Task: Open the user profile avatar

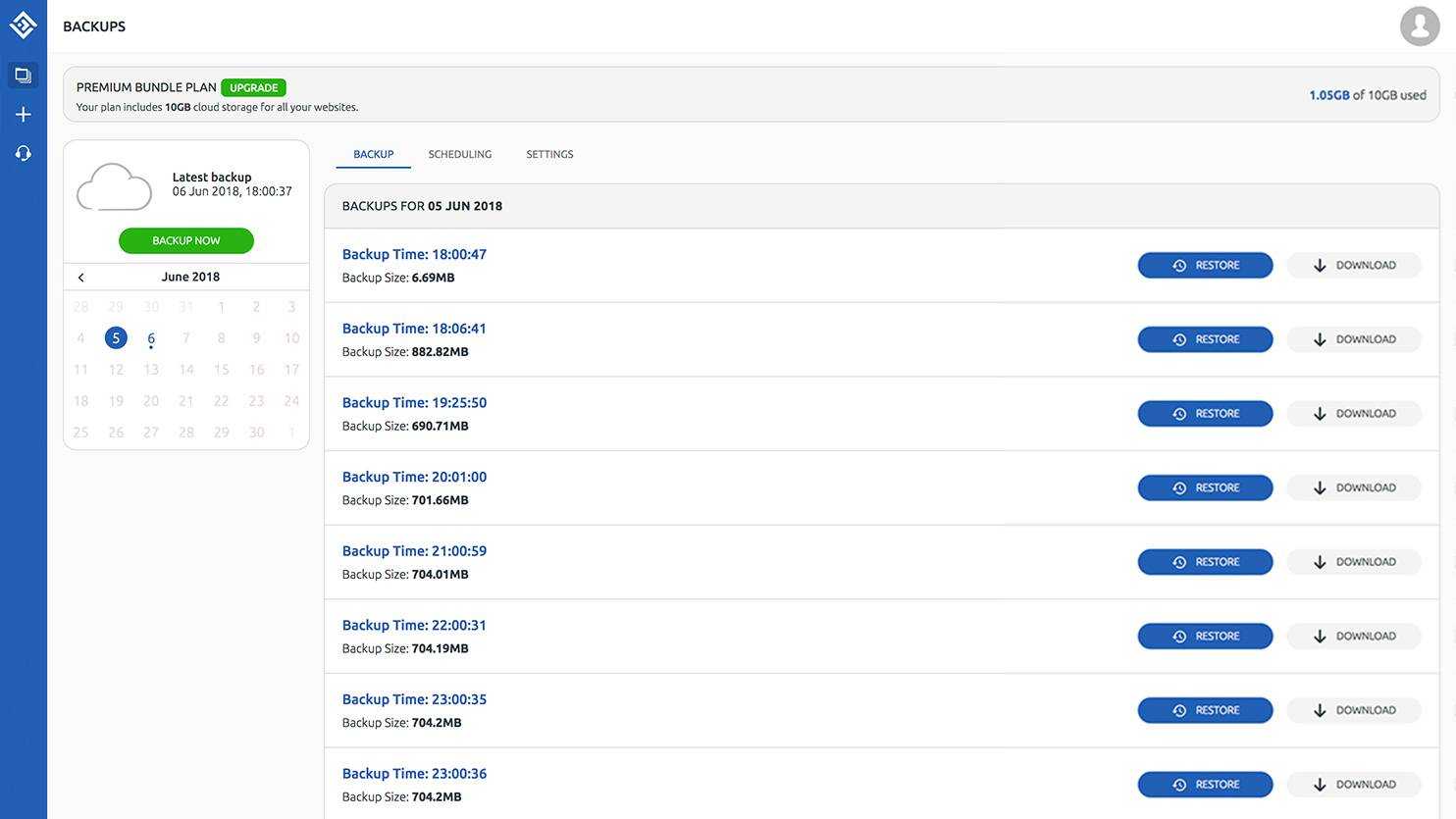Action: 1420,26
